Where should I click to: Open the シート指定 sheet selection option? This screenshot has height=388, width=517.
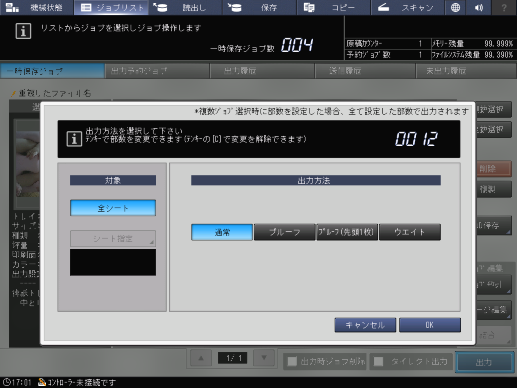pos(113,238)
